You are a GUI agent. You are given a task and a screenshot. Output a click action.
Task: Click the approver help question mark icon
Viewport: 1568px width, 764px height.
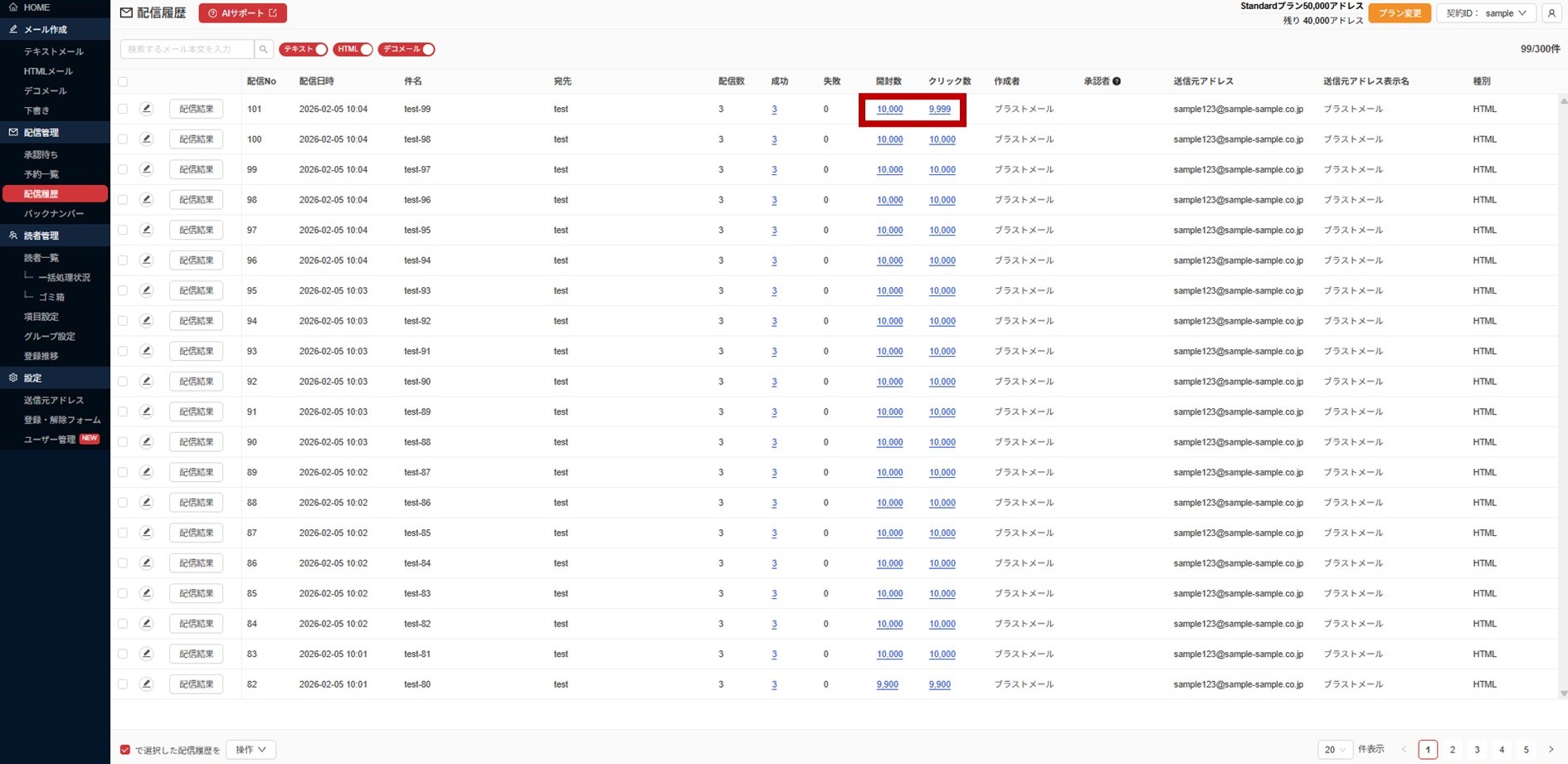click(1117, 81)
